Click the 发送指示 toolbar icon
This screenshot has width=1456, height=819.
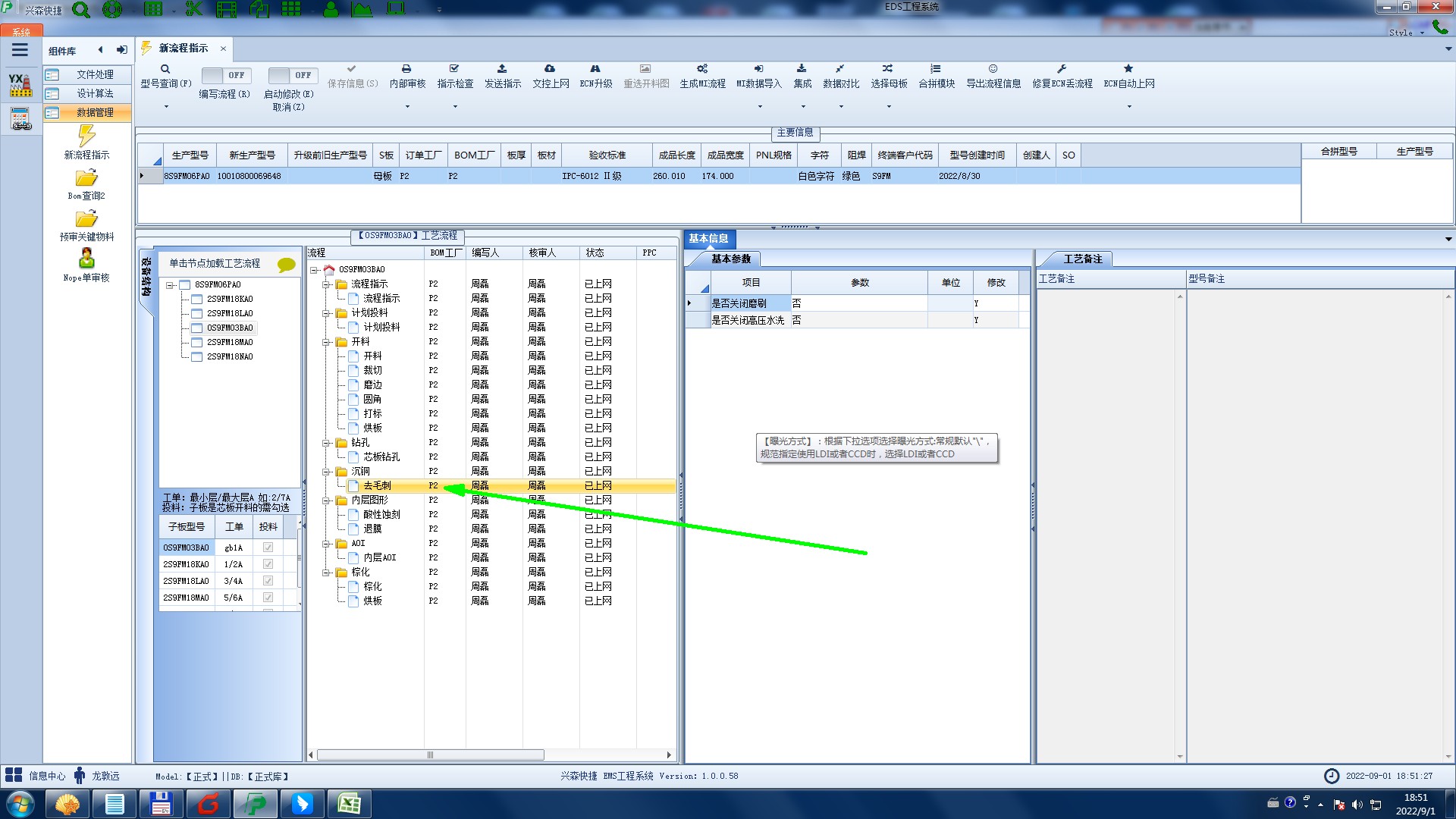click(x=502, y=69)
